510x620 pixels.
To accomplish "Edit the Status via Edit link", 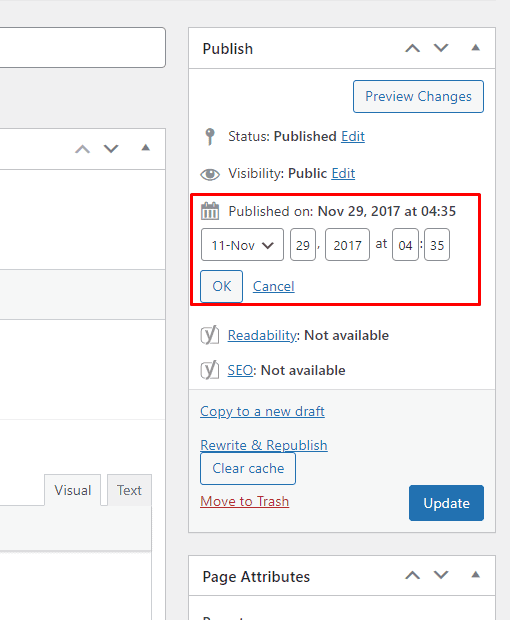I will click(x=353, y=136).
